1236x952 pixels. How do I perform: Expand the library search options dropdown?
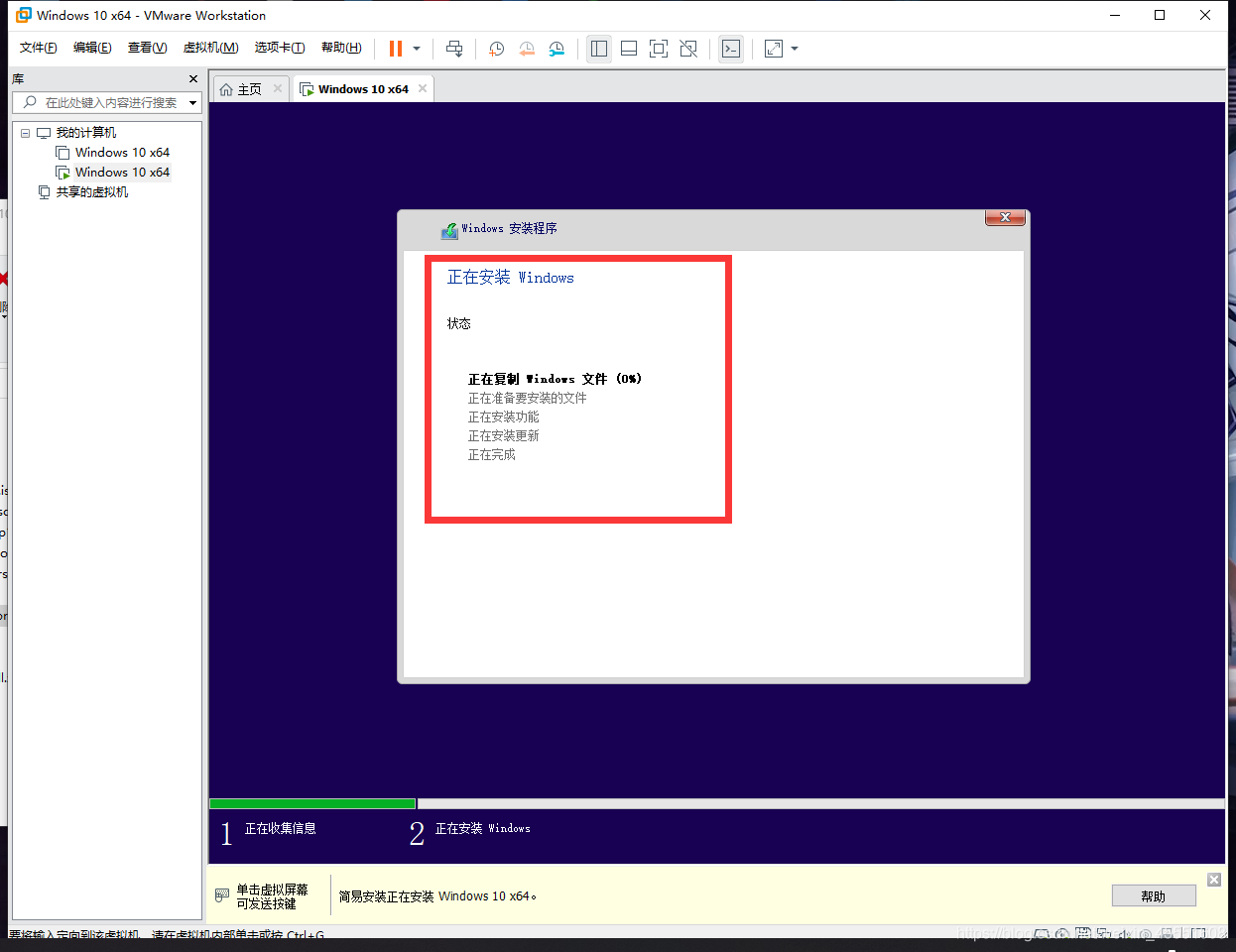tap(193, 102)
